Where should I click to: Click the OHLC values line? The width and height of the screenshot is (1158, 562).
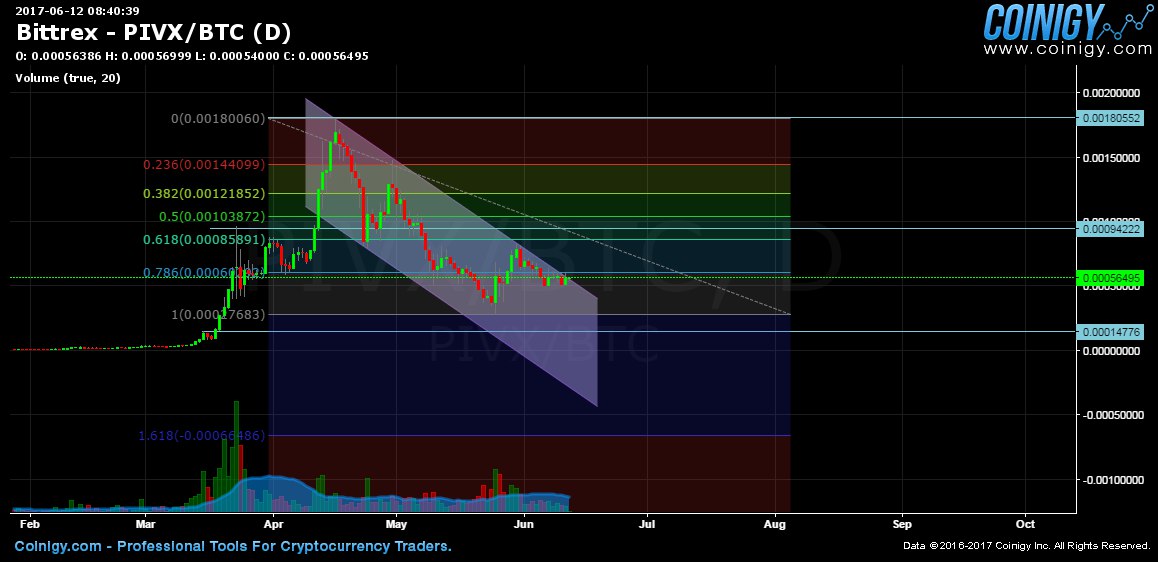click(x=192, y=56)
